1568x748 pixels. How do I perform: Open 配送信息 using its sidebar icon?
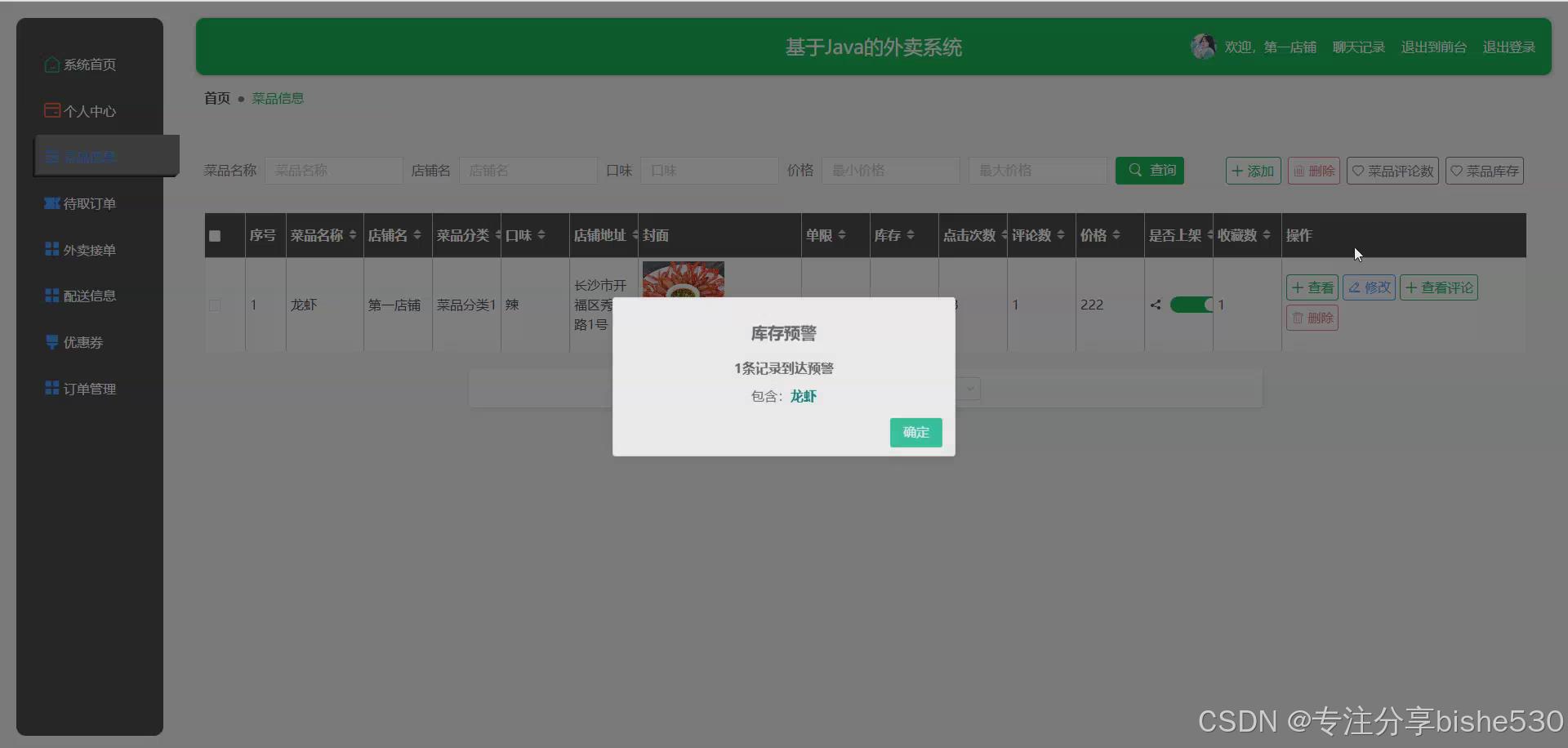(51, 296)
